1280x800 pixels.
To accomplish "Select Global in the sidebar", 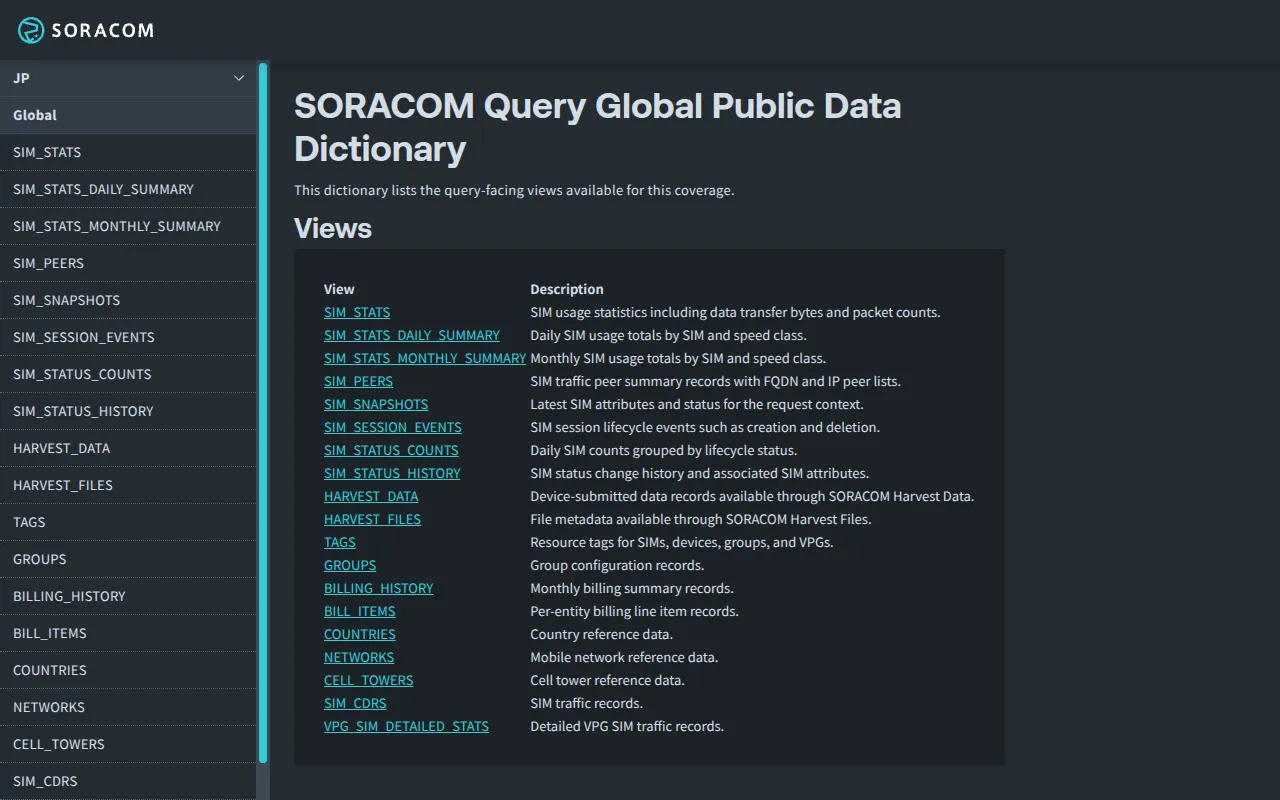I will click(128, 115).
